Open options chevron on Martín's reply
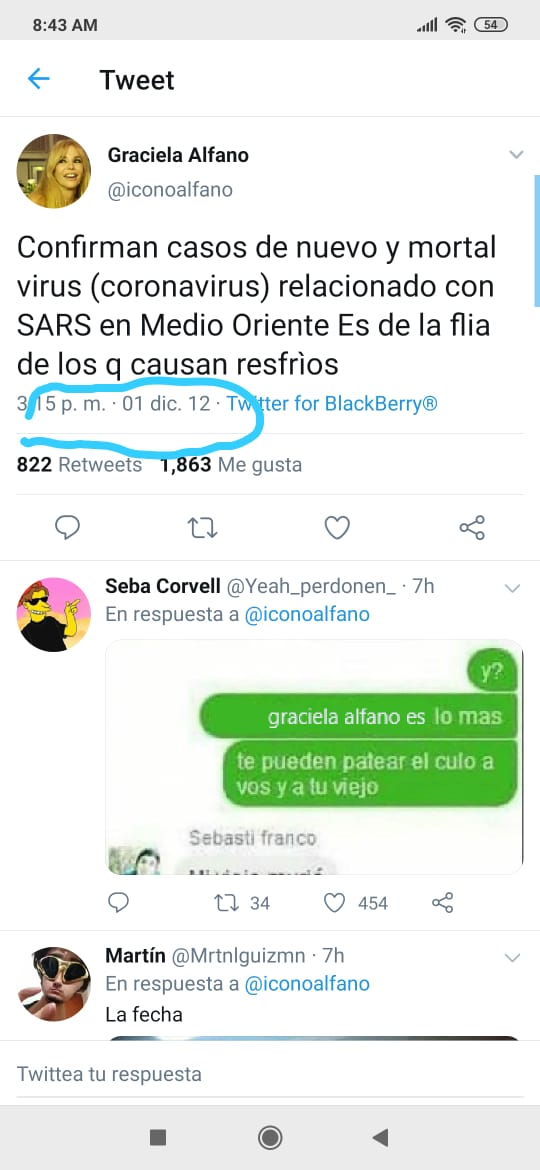The image size is (540, 1170). pos(512,957)
